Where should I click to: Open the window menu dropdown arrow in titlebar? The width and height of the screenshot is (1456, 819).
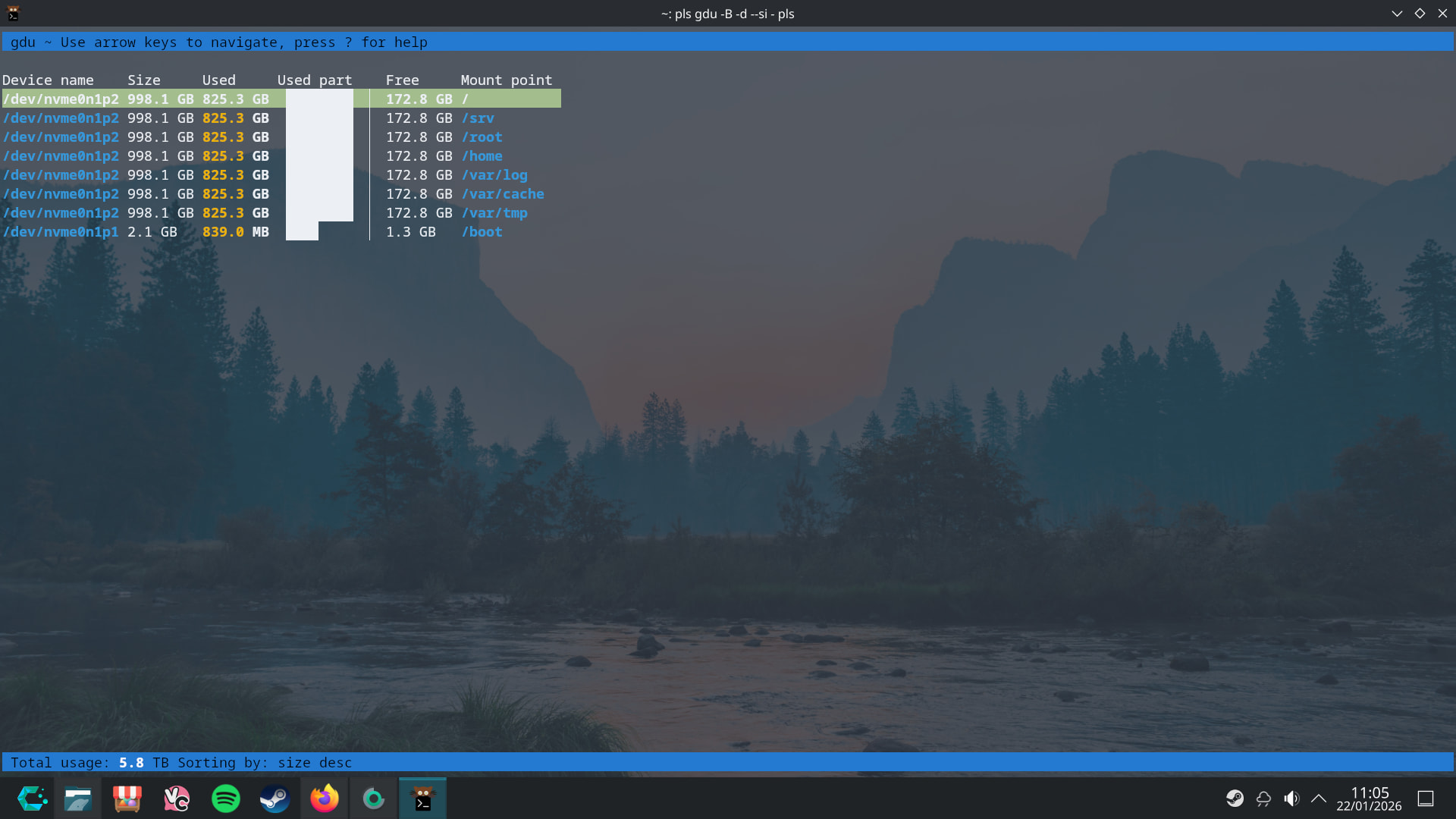click(1397, 14)
